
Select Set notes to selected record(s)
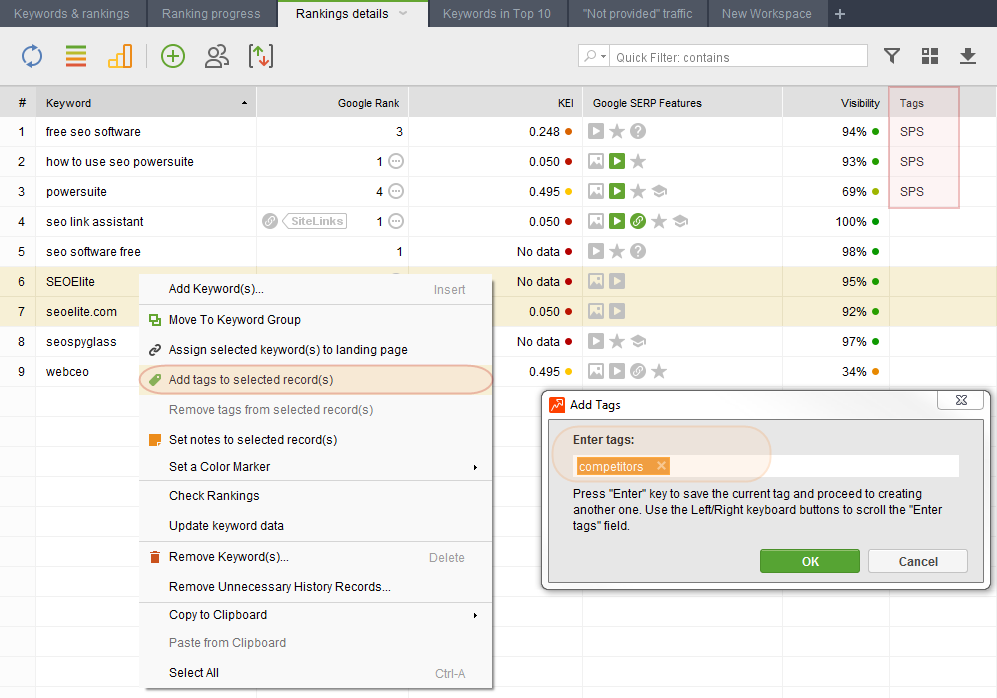315,439
